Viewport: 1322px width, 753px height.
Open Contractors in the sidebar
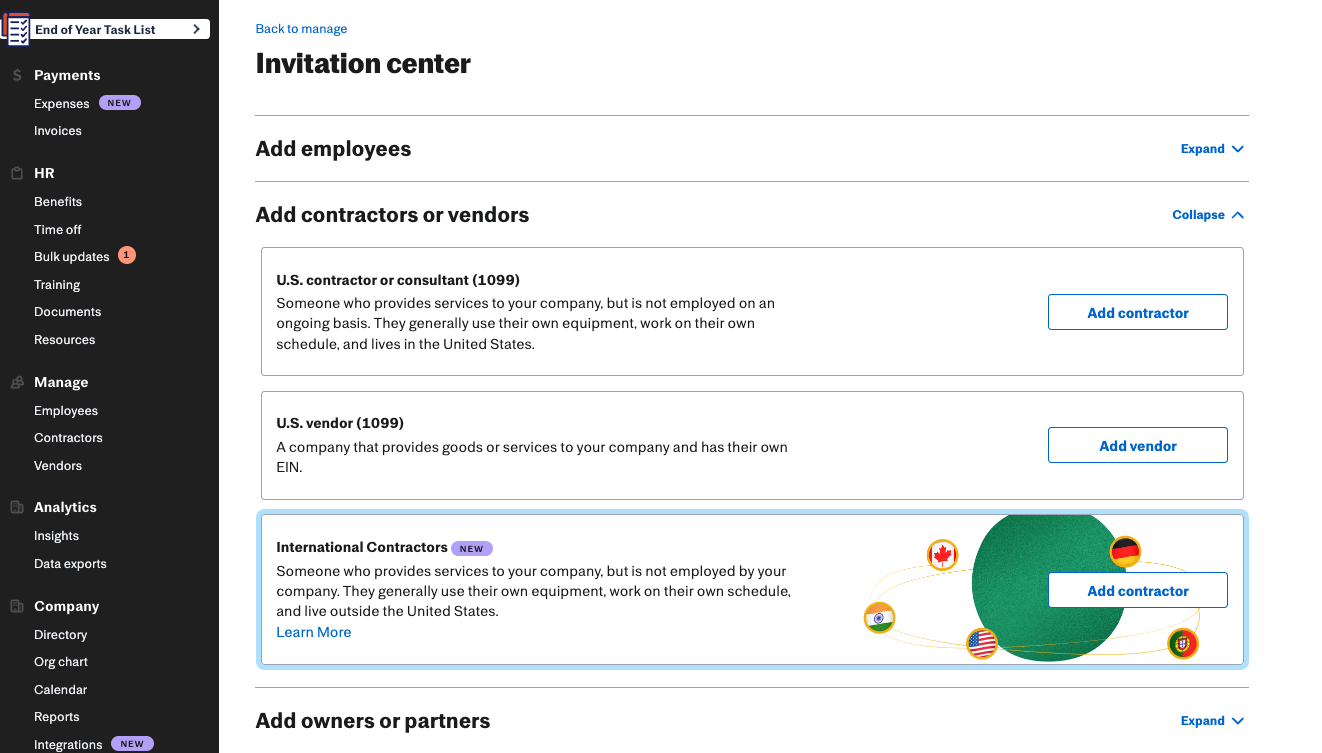[x=68, y=438]
